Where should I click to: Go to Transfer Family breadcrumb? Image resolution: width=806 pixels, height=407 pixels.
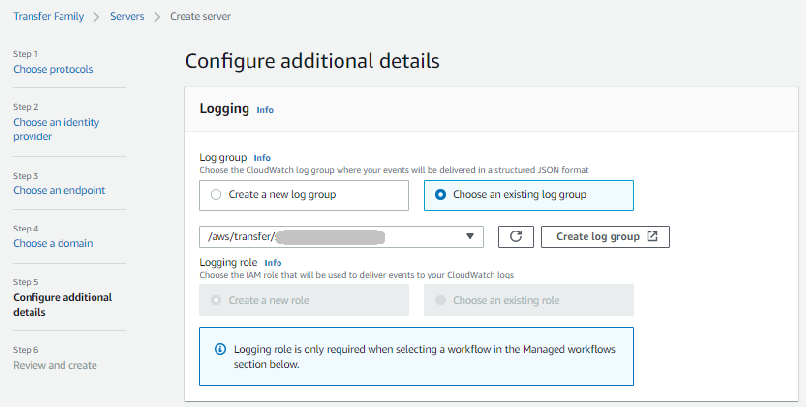click(x=47, y=18)
